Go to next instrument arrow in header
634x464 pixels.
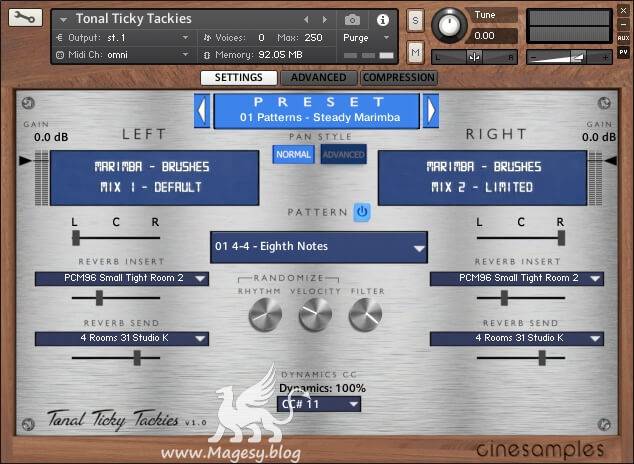pos(324,19)
